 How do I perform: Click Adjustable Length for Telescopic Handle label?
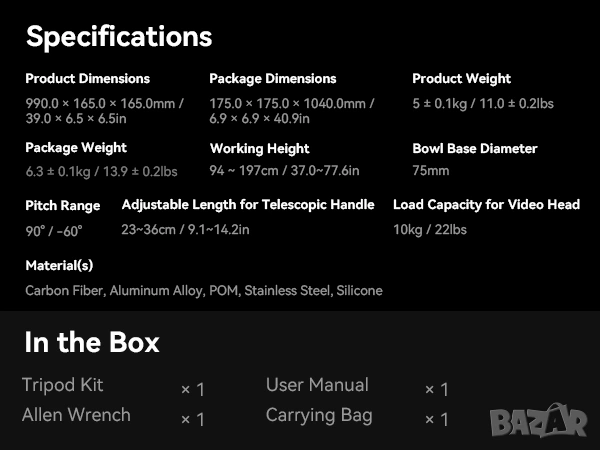(x=248, y=205)
